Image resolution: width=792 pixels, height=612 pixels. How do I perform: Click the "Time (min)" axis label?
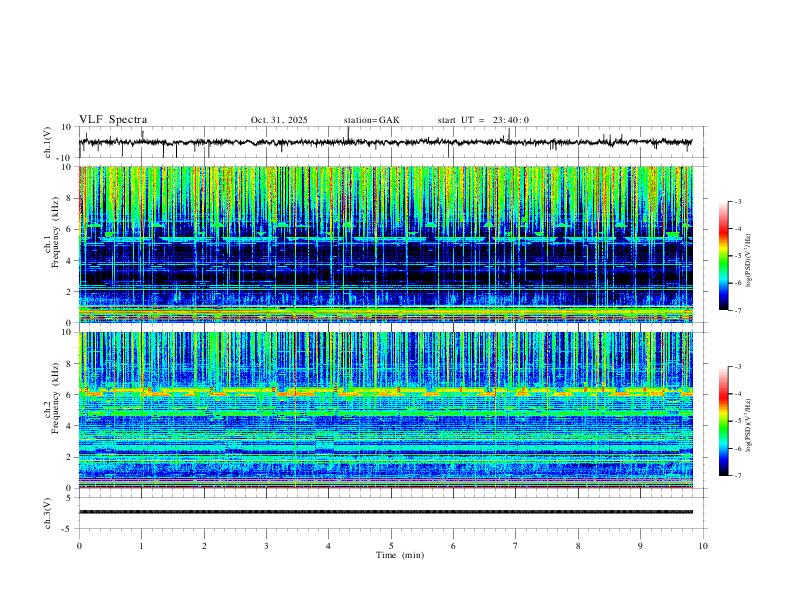tap(400, 555)
